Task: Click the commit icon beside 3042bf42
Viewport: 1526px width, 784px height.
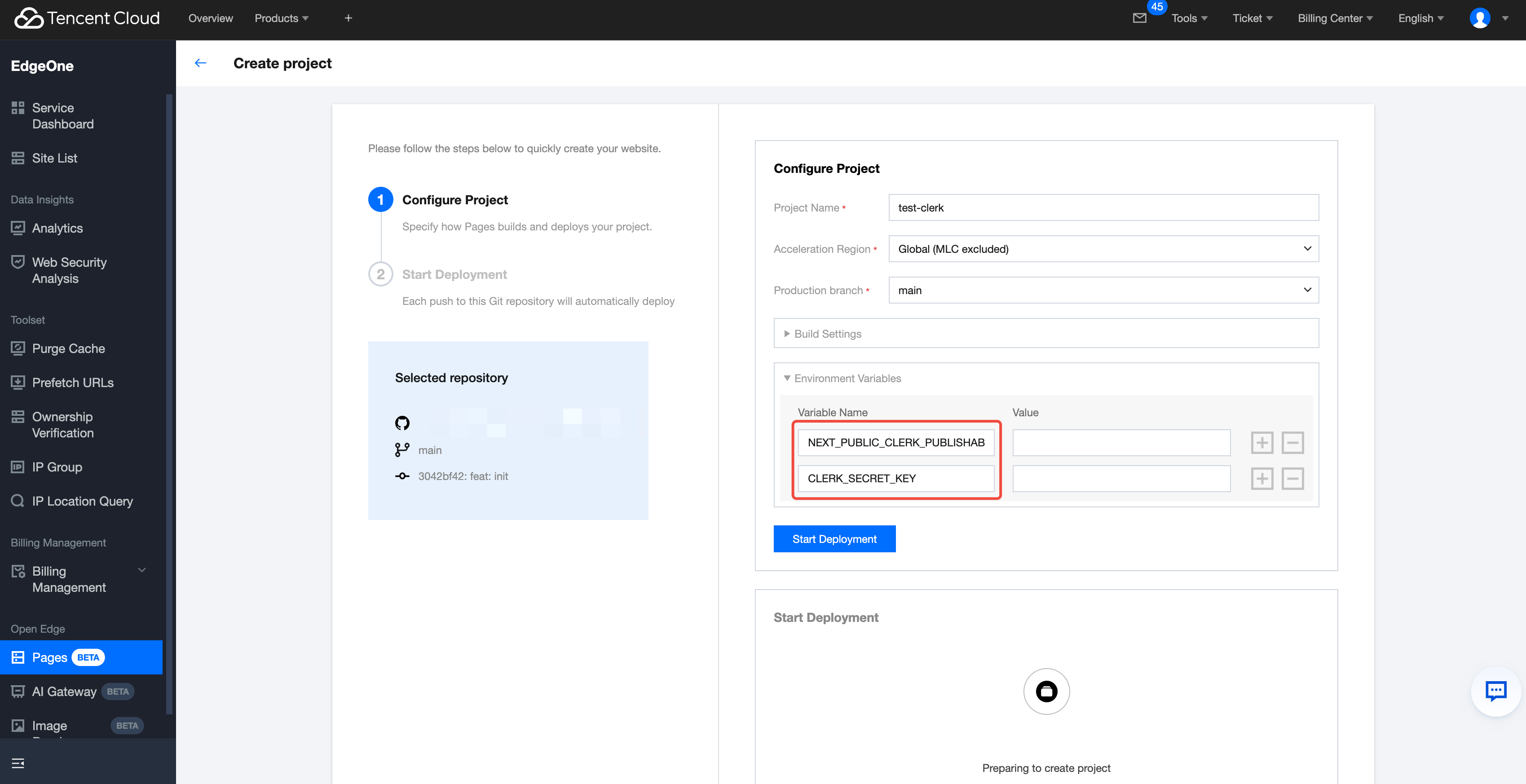Action: pos(402,476)
